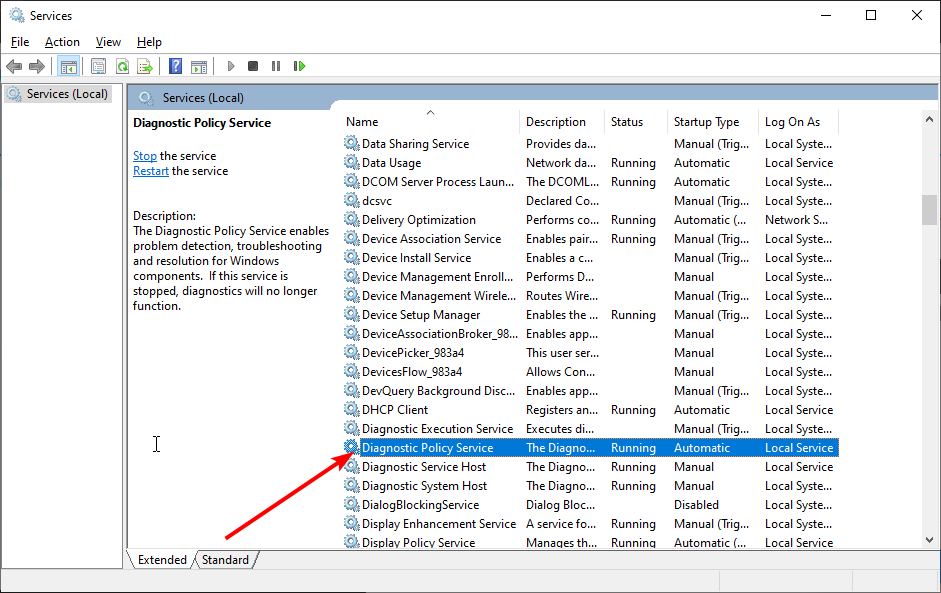Switch to the Standard tab

click(x=226, y=559)
